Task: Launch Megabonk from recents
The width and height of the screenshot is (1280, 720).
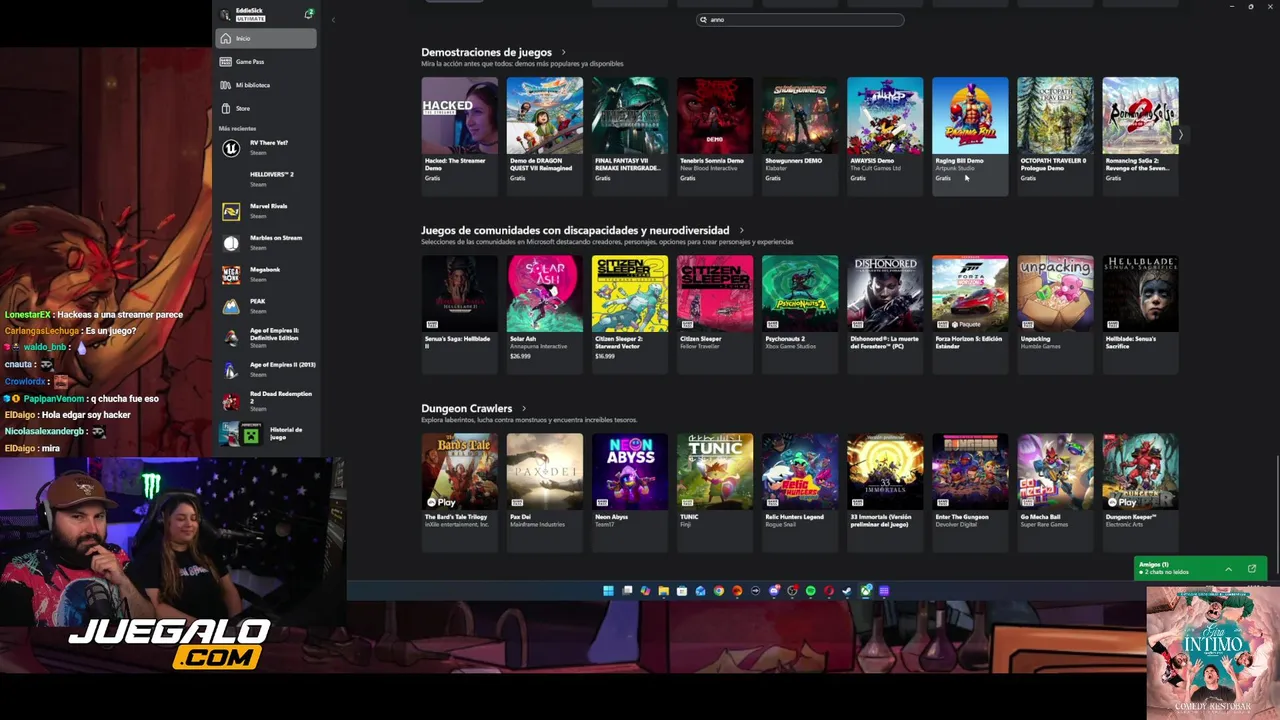Action: point(265,274)
